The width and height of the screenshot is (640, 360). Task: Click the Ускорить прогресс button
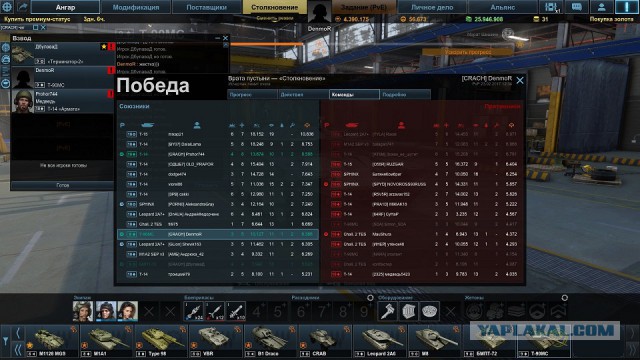(x=468, y=52)
